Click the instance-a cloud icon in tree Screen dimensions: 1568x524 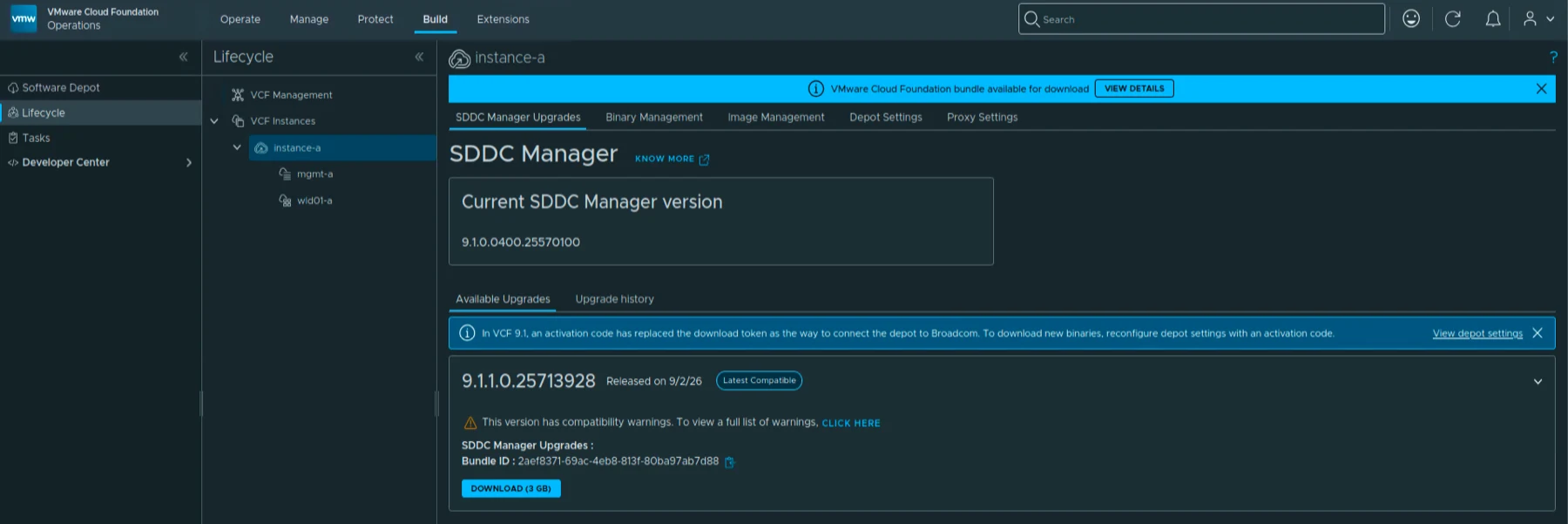(261, 148)
